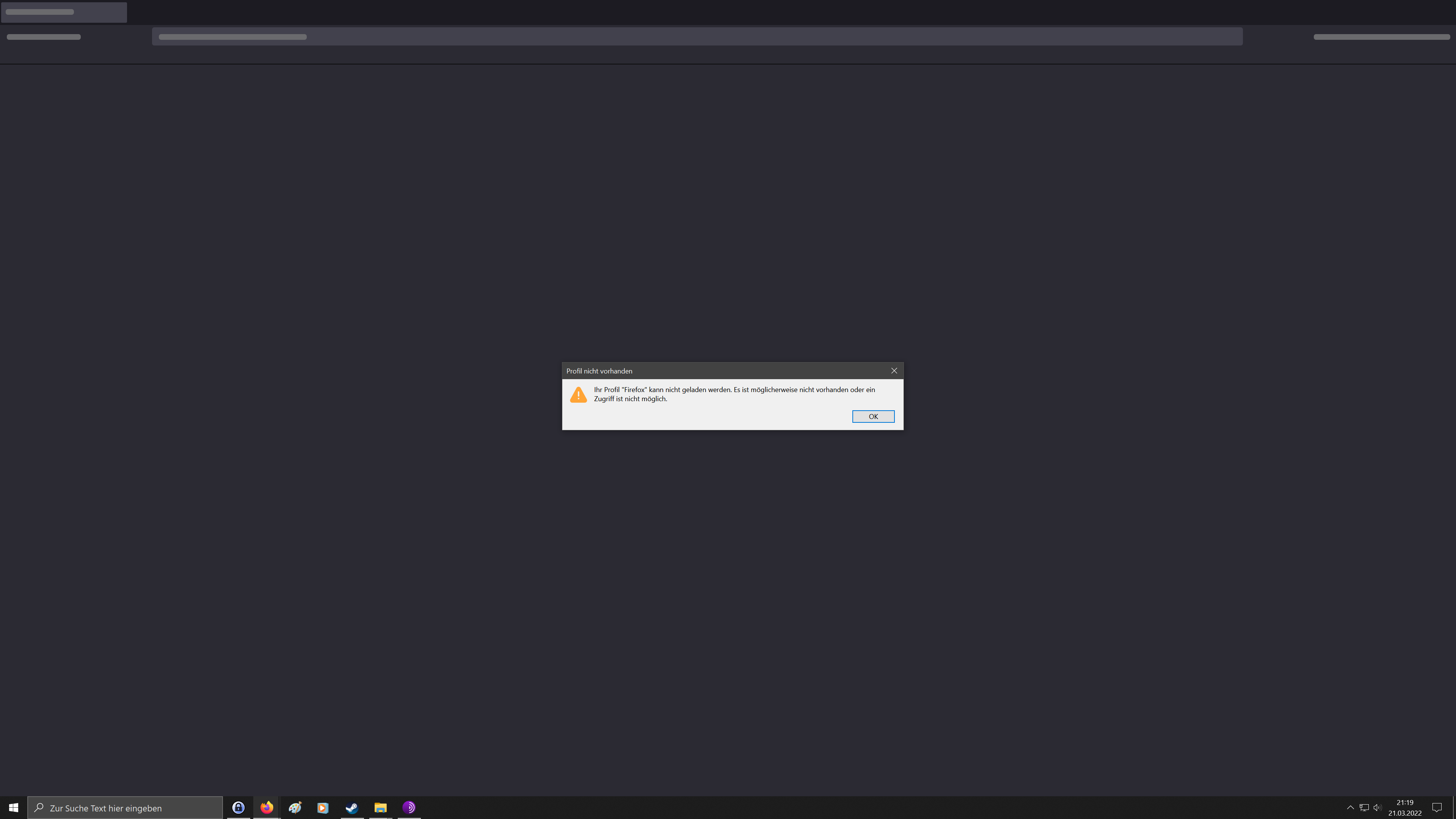Open the notification center icon

point(1437,808)
